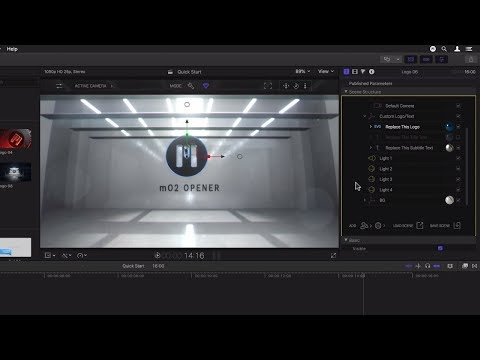
Task: Click the viewer fullscreen expand icon
Action: [333, 255]
